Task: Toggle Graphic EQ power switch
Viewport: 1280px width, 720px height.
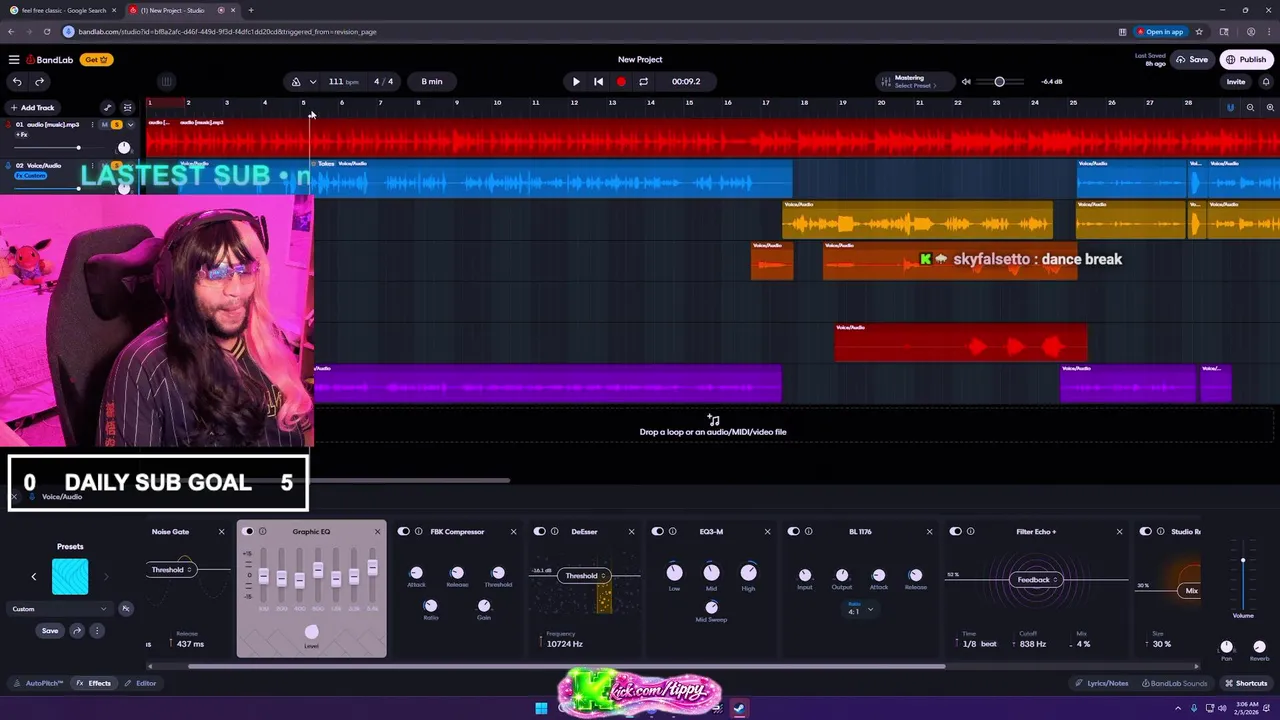Action: click(x=249, y=532)
